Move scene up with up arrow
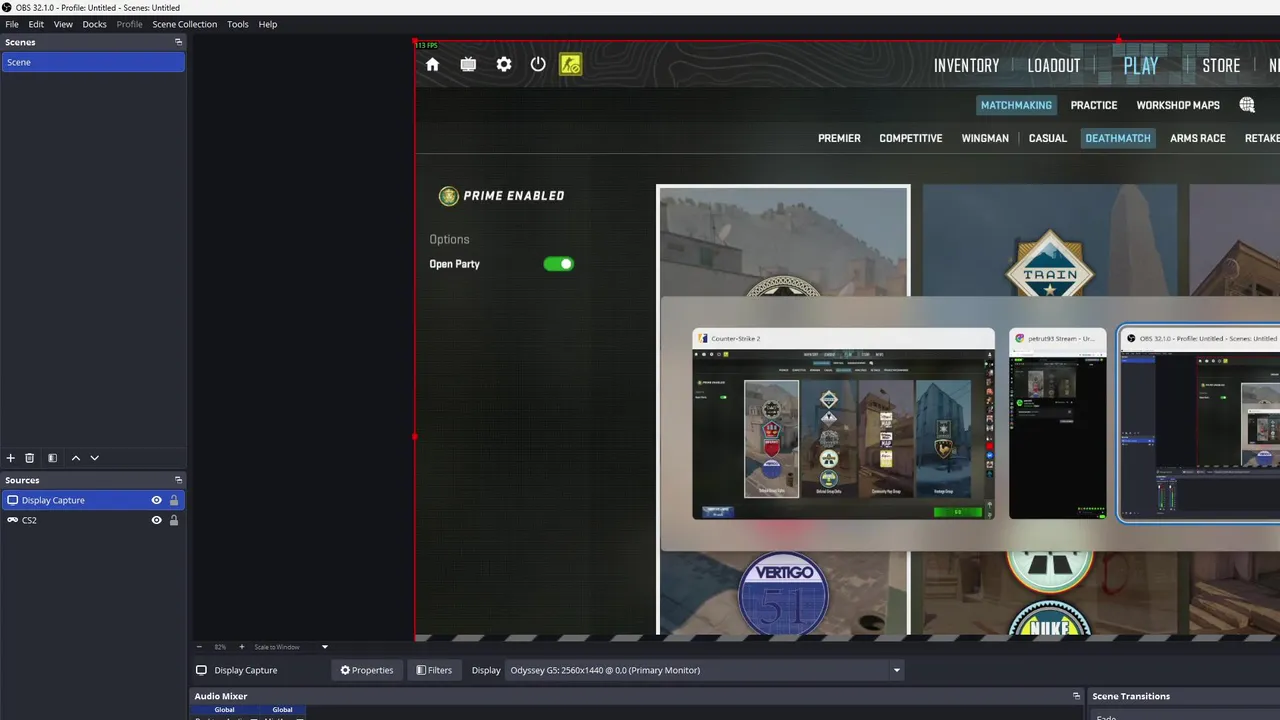 click(x=76, y=458)
